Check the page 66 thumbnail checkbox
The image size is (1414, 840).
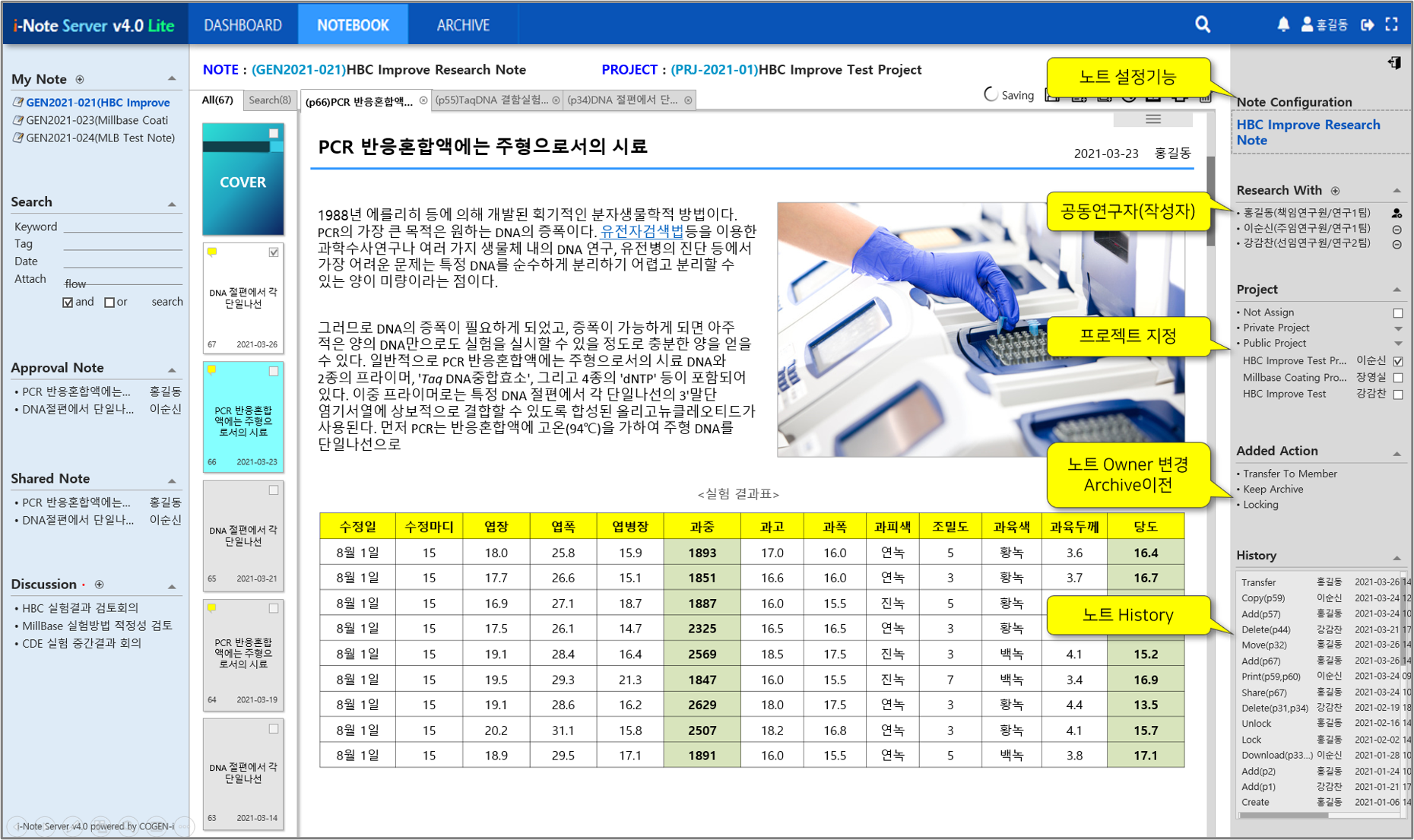point(274,371)
